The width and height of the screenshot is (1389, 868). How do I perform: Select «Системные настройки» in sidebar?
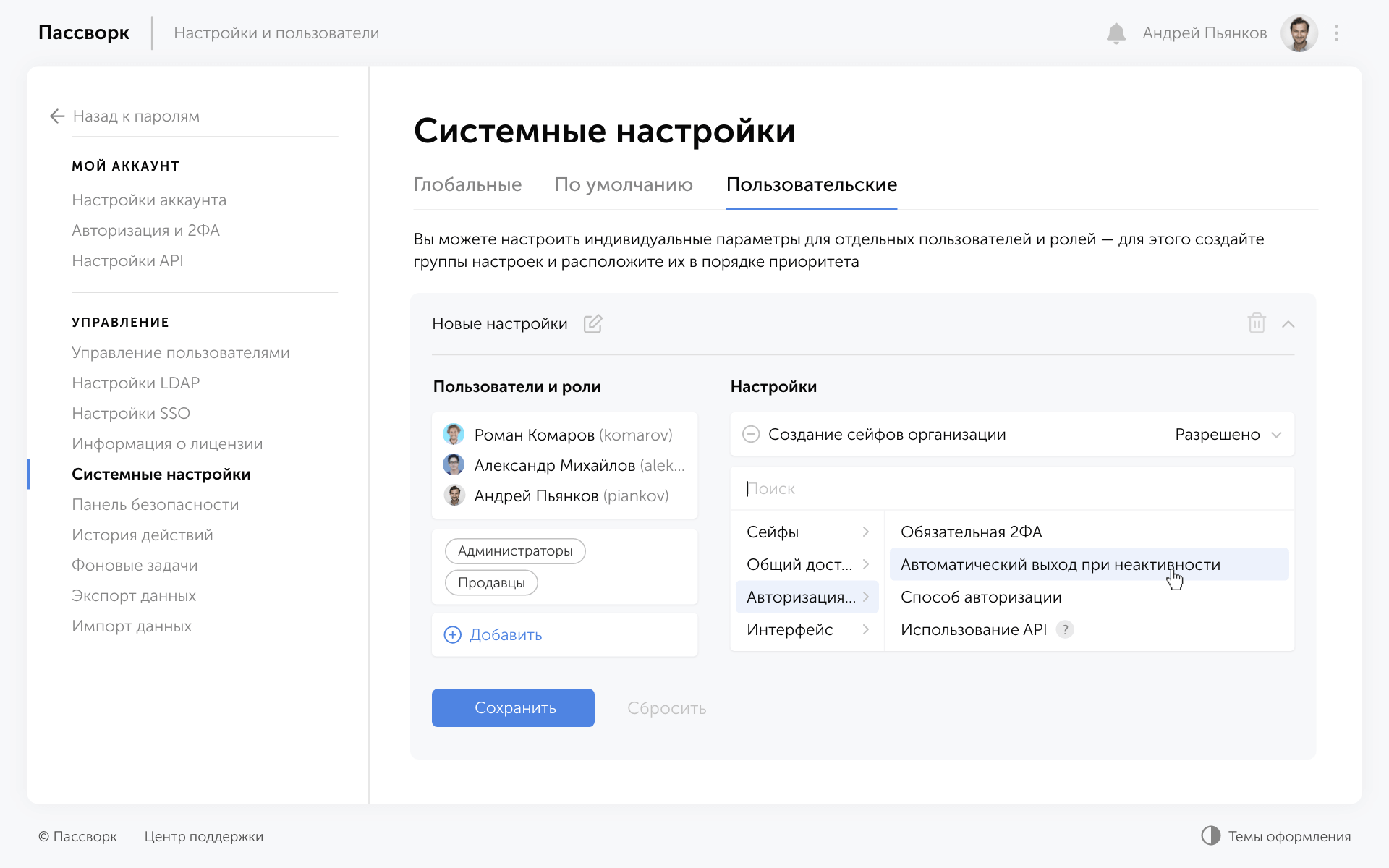pos(161,475)
